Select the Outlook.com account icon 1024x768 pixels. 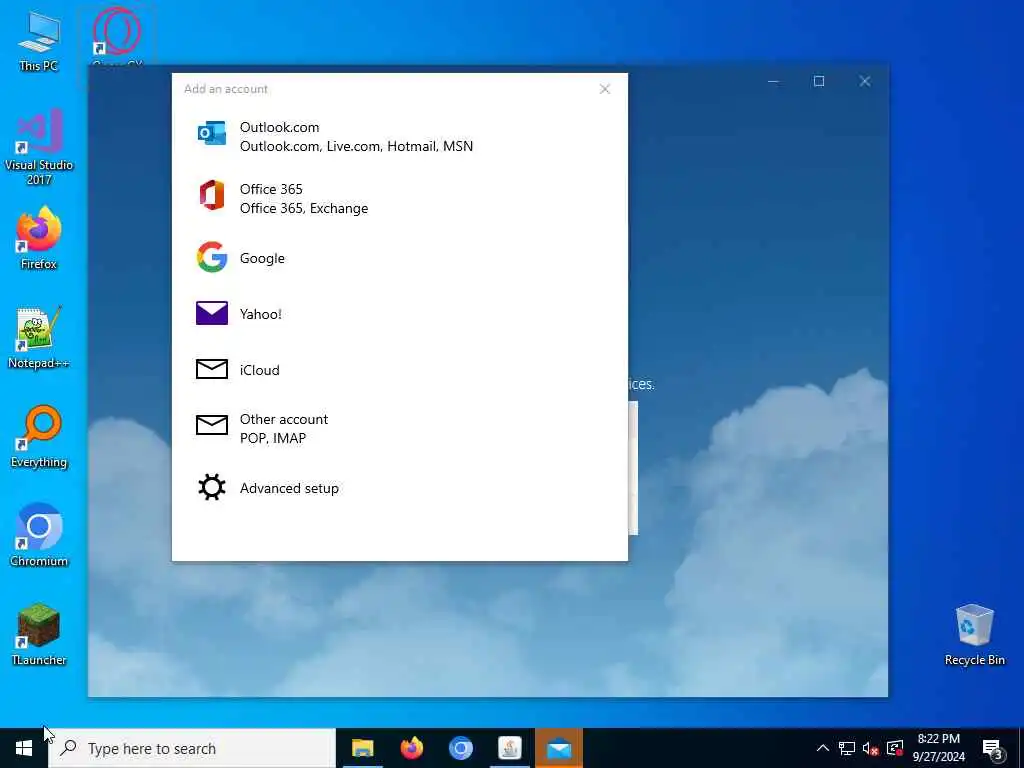[x=212, y=133]
